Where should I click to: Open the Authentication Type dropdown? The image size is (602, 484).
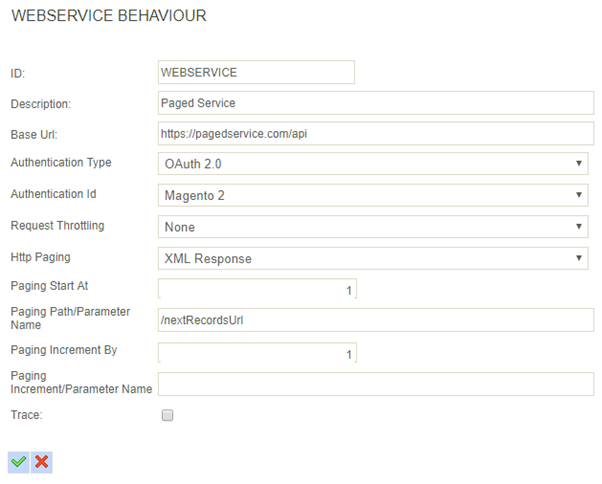coord(373,164)
